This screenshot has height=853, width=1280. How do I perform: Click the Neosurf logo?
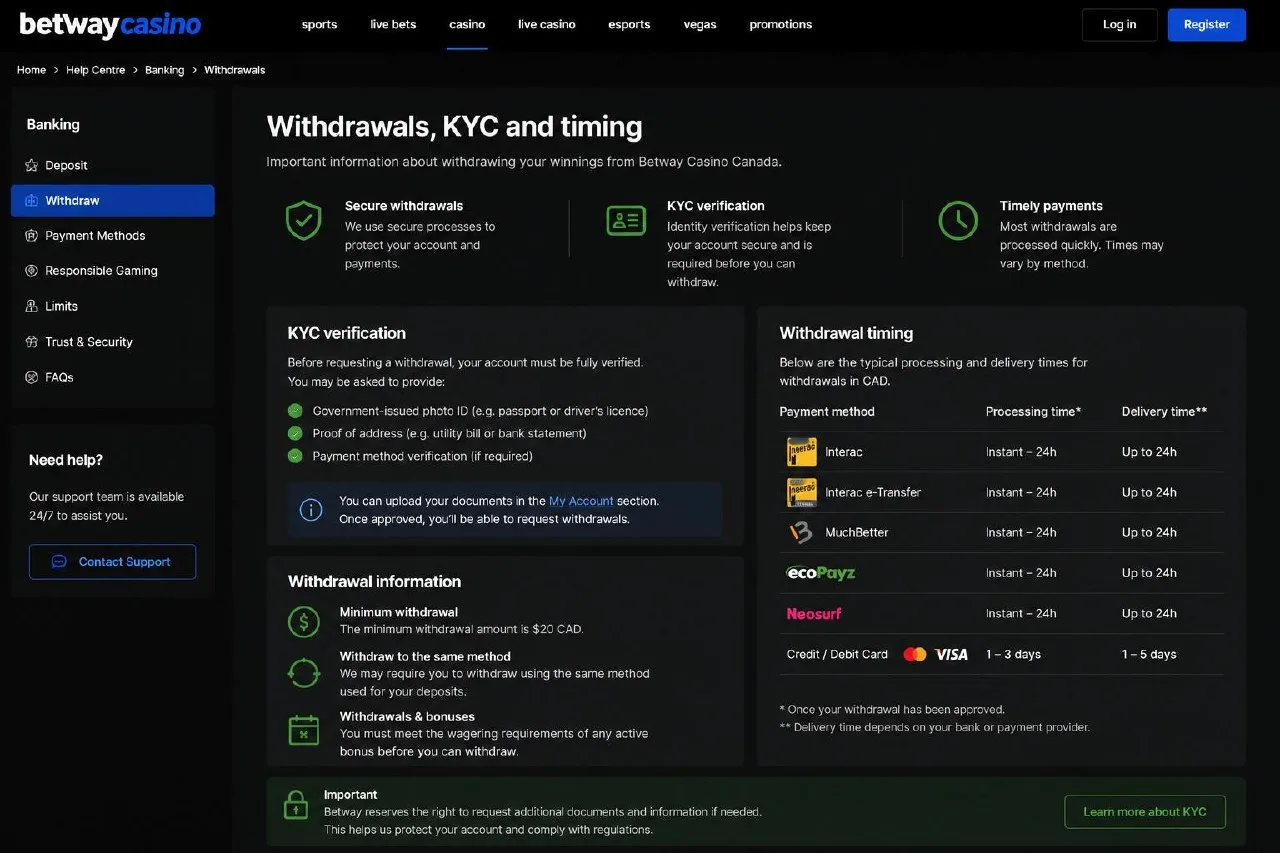814,614
